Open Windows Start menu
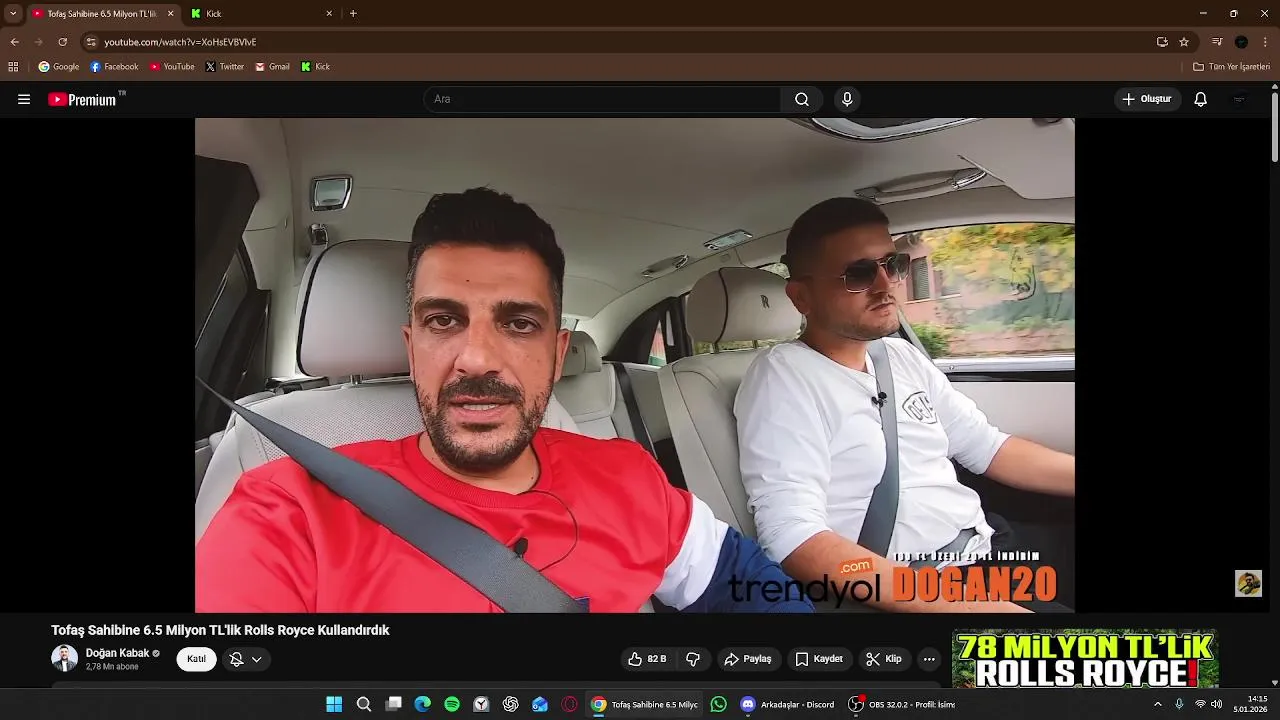This screenshot has width=1280, height=720. pos(334,704)
